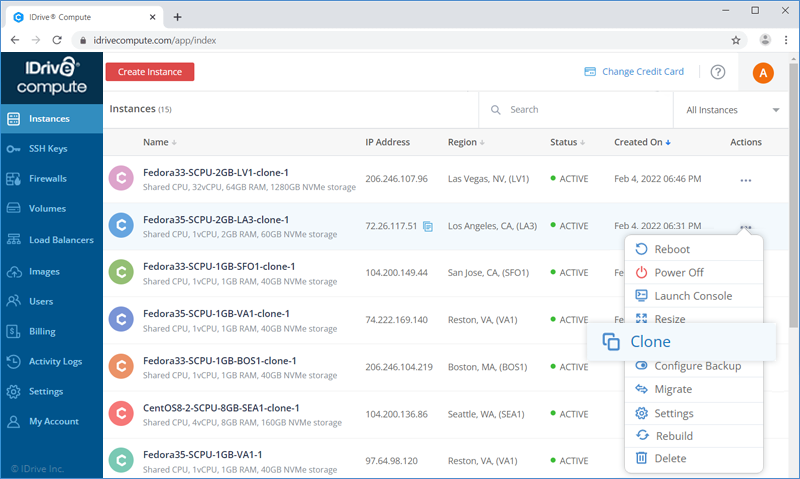Go back in the browser

[15, 40]
